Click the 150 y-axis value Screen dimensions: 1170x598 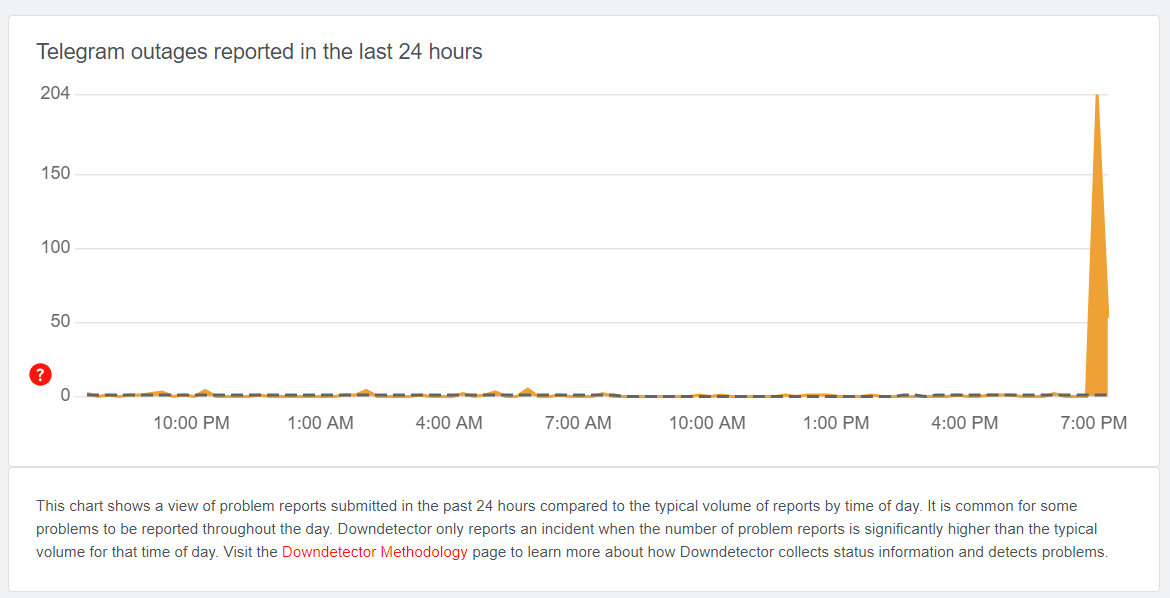(x=55, y=174)
